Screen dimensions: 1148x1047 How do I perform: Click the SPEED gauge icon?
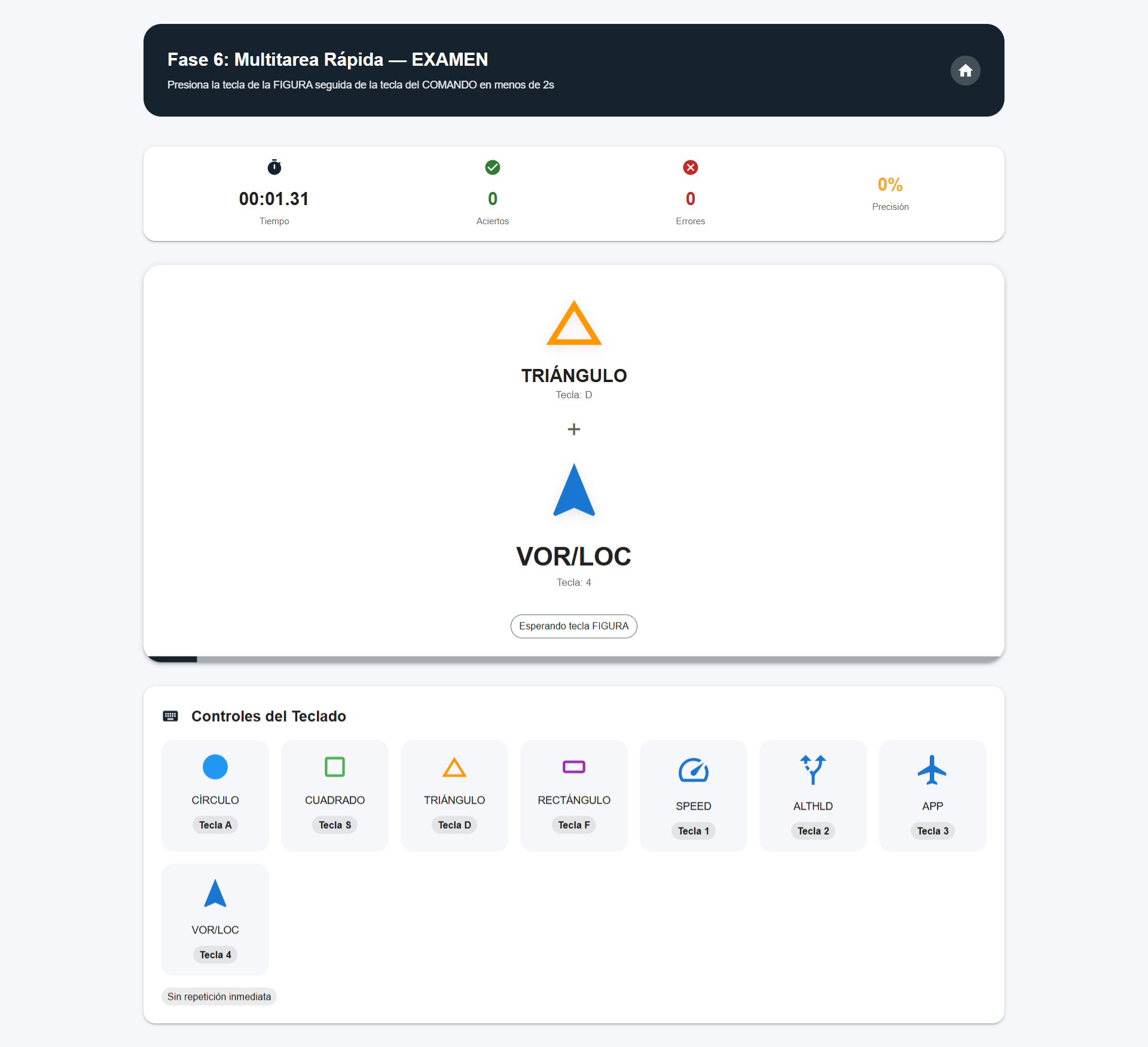[693, 770]
